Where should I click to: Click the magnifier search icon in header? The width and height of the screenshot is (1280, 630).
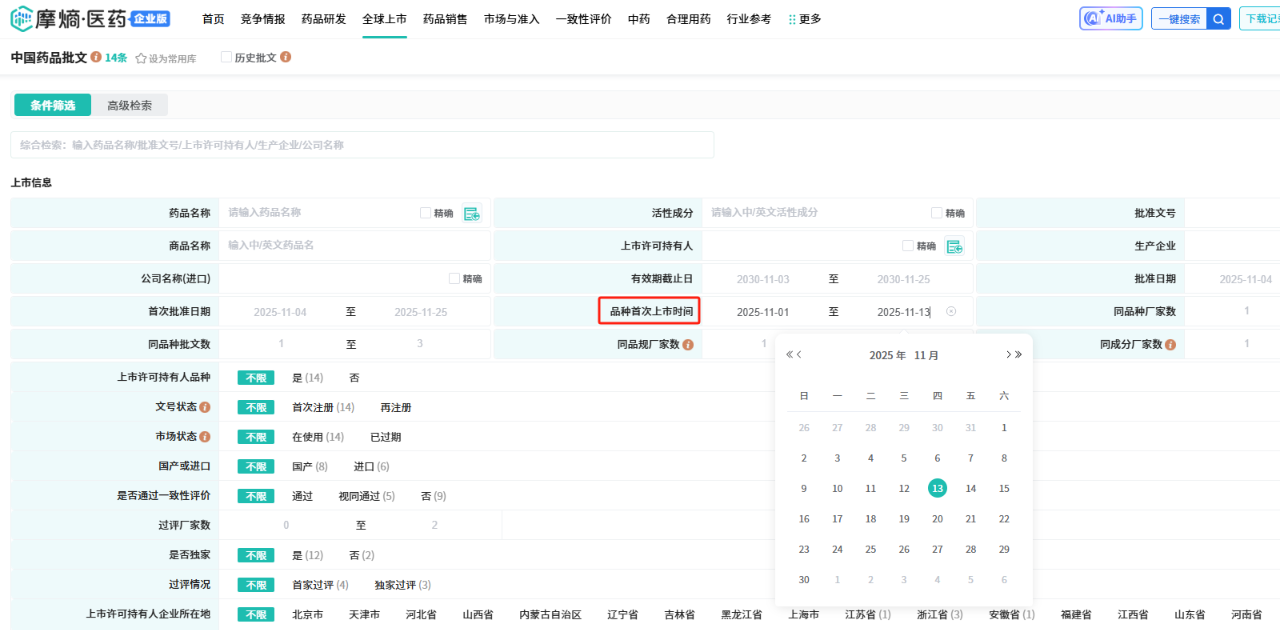point(1218,19)
